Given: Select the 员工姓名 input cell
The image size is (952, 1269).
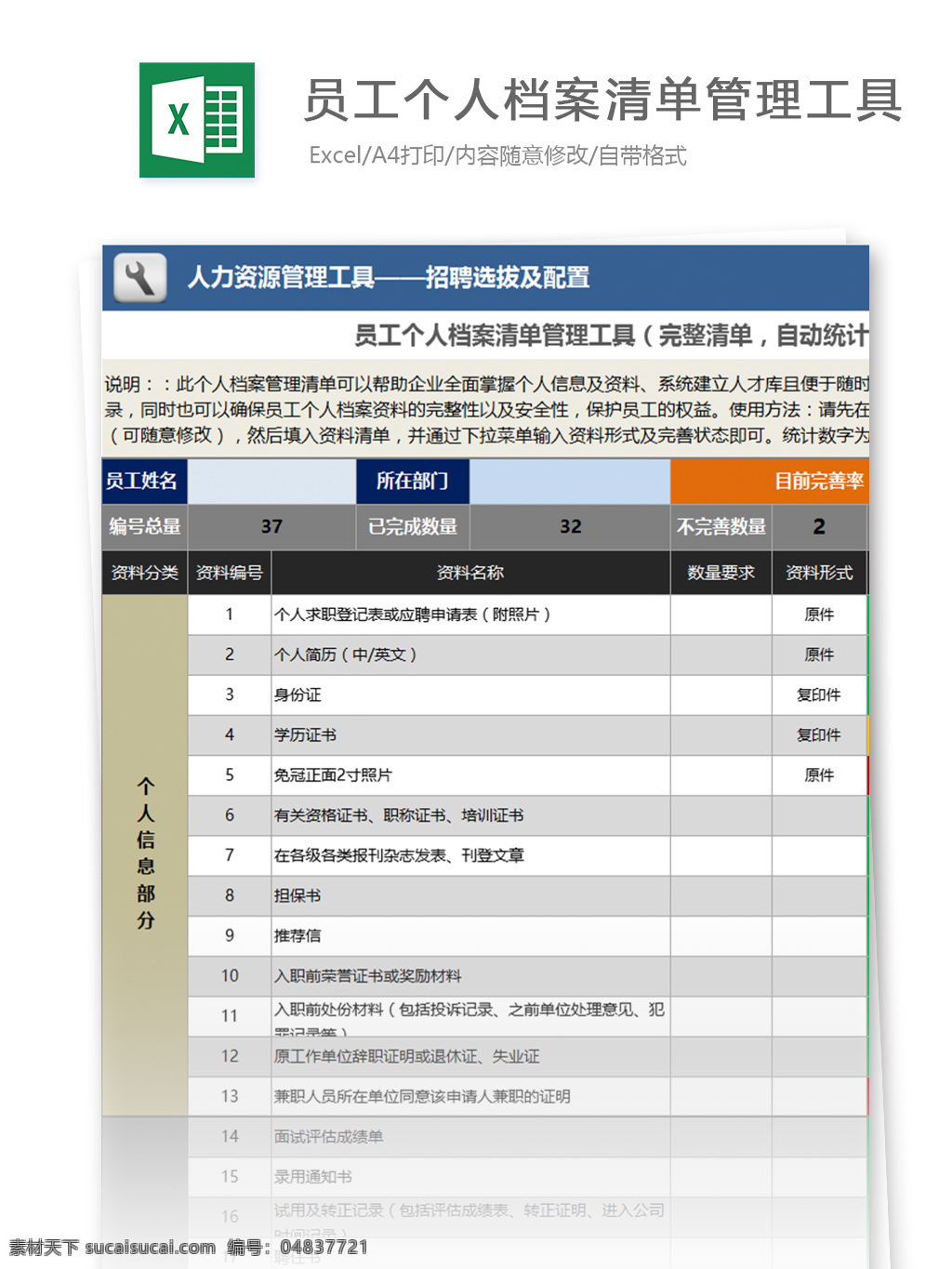Looking at the screenshot, I should (x=271, y=481).
